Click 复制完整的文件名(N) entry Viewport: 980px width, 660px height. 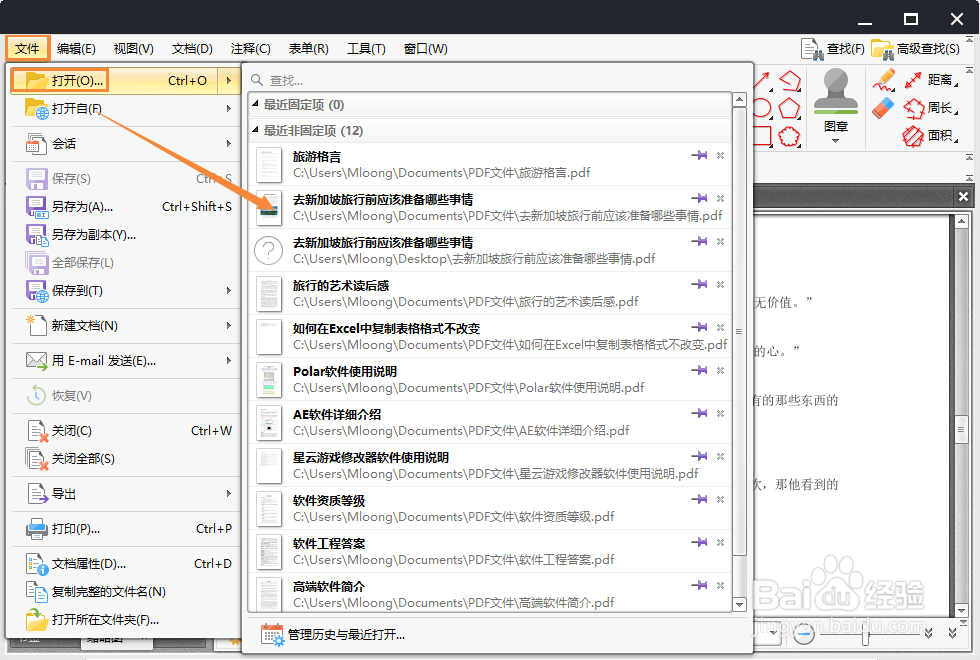coord(125,591)
